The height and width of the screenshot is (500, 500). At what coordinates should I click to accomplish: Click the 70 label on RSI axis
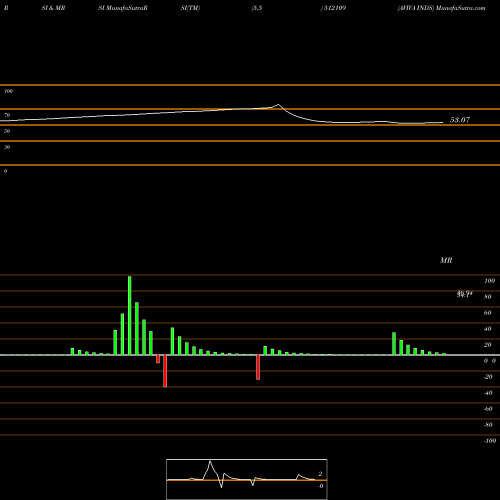[7, 115]
